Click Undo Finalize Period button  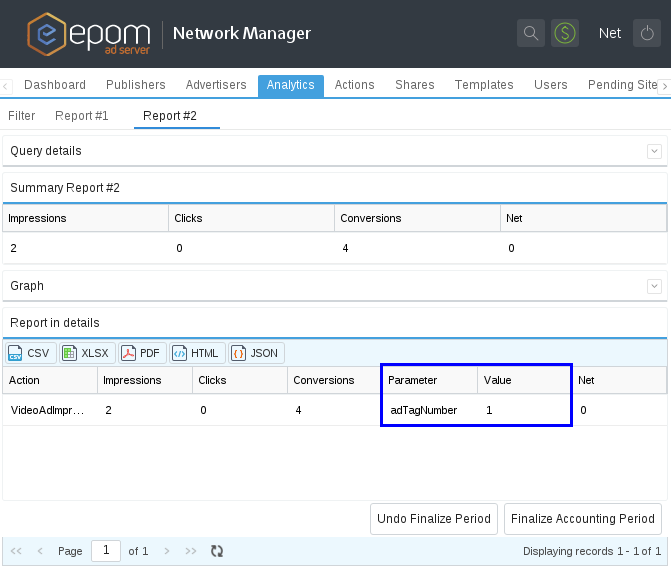[433, 519]
